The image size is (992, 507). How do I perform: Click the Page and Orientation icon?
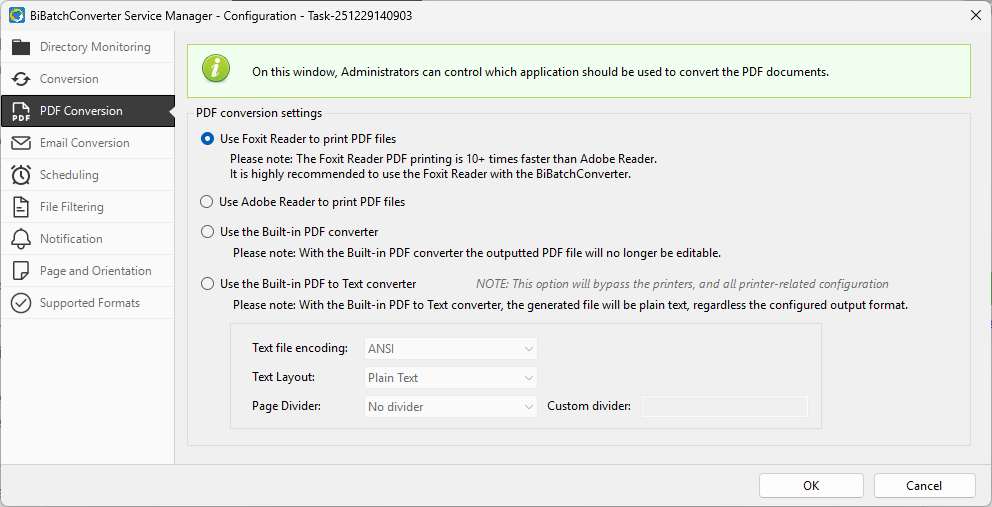click(x=21, y=271)
